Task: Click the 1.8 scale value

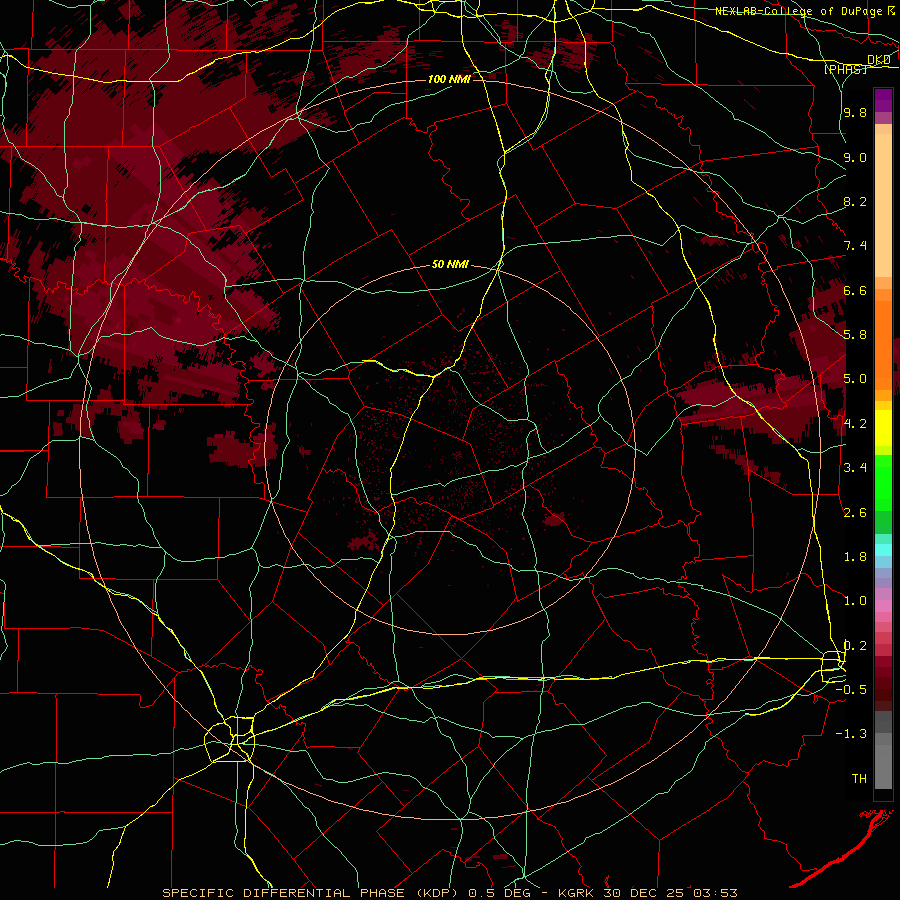Action: pyautogui.click(x=855, y=557)
